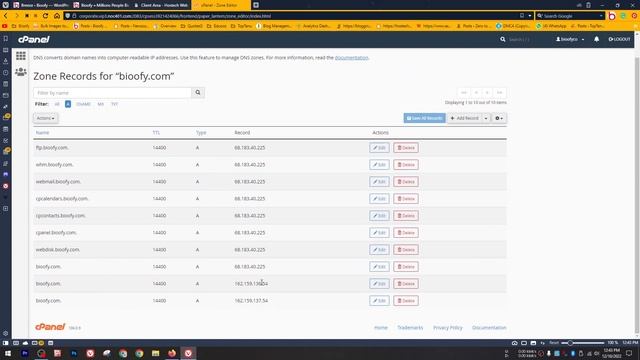This screenshot has height=360, width=640.
Task: Open bookmarks panel in Vivaldi sidebar
Action: (6, 38)
